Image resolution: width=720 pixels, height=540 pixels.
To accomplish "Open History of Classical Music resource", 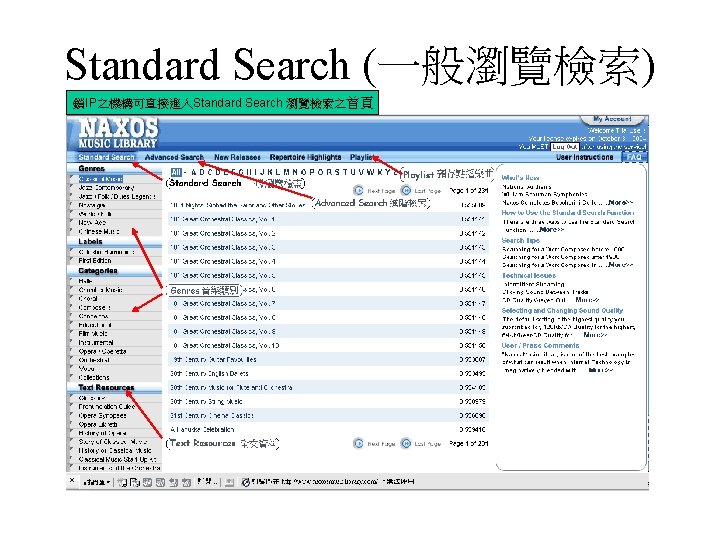I will (115, 450).
